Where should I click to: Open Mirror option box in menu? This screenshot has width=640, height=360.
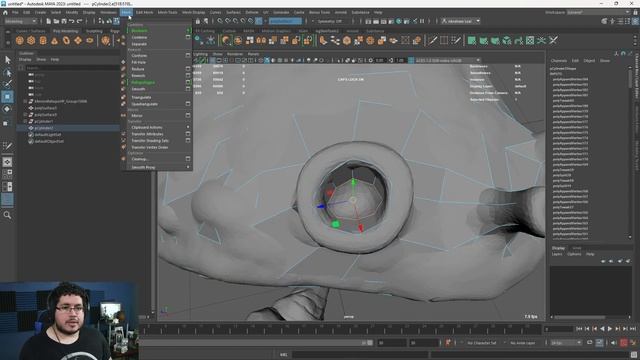click(x=188, y=116)
